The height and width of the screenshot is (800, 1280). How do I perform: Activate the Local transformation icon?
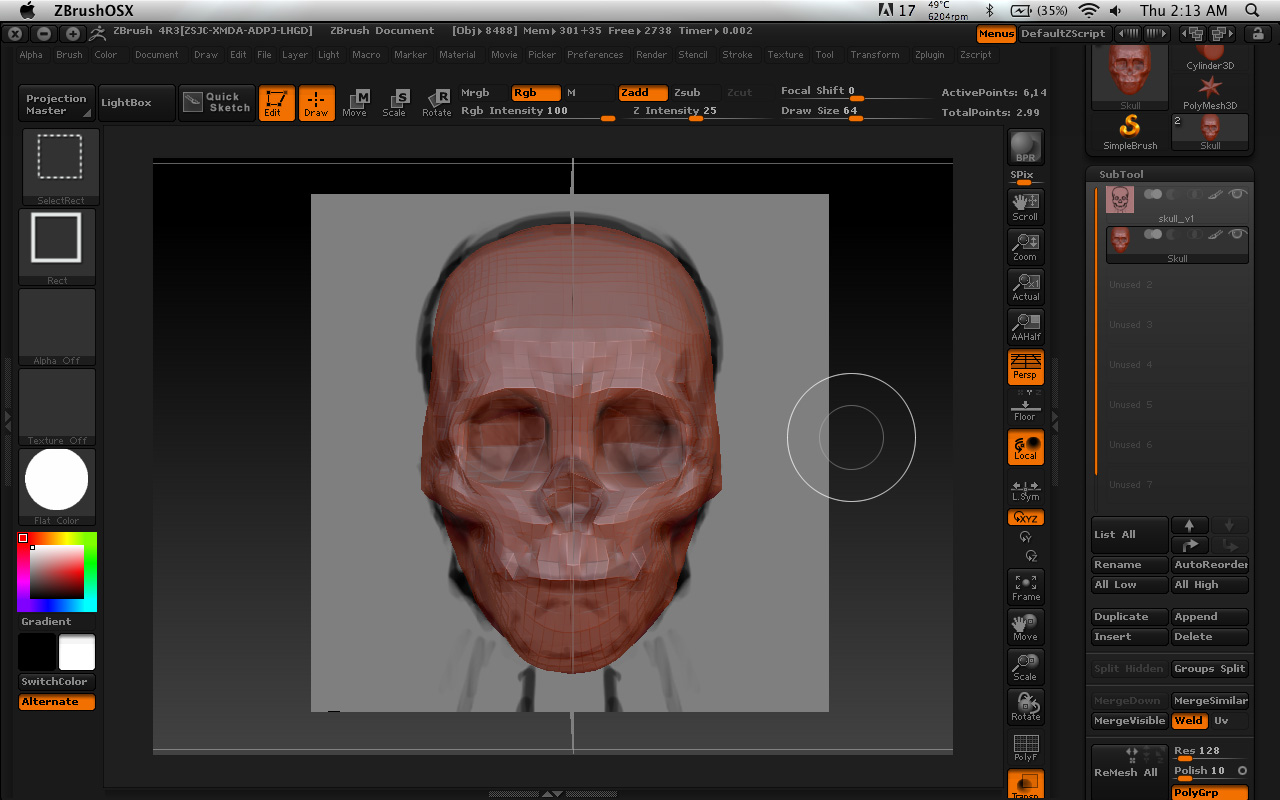1025,447
